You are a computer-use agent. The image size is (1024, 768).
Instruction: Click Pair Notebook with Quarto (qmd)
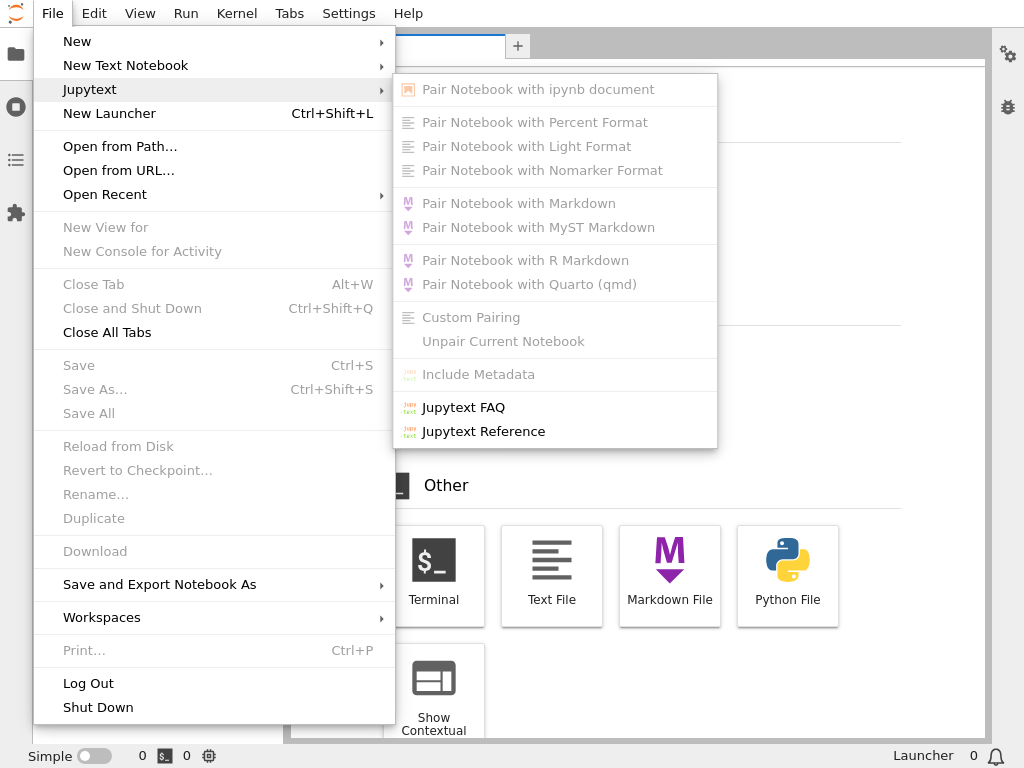click(x=555, y=285)
